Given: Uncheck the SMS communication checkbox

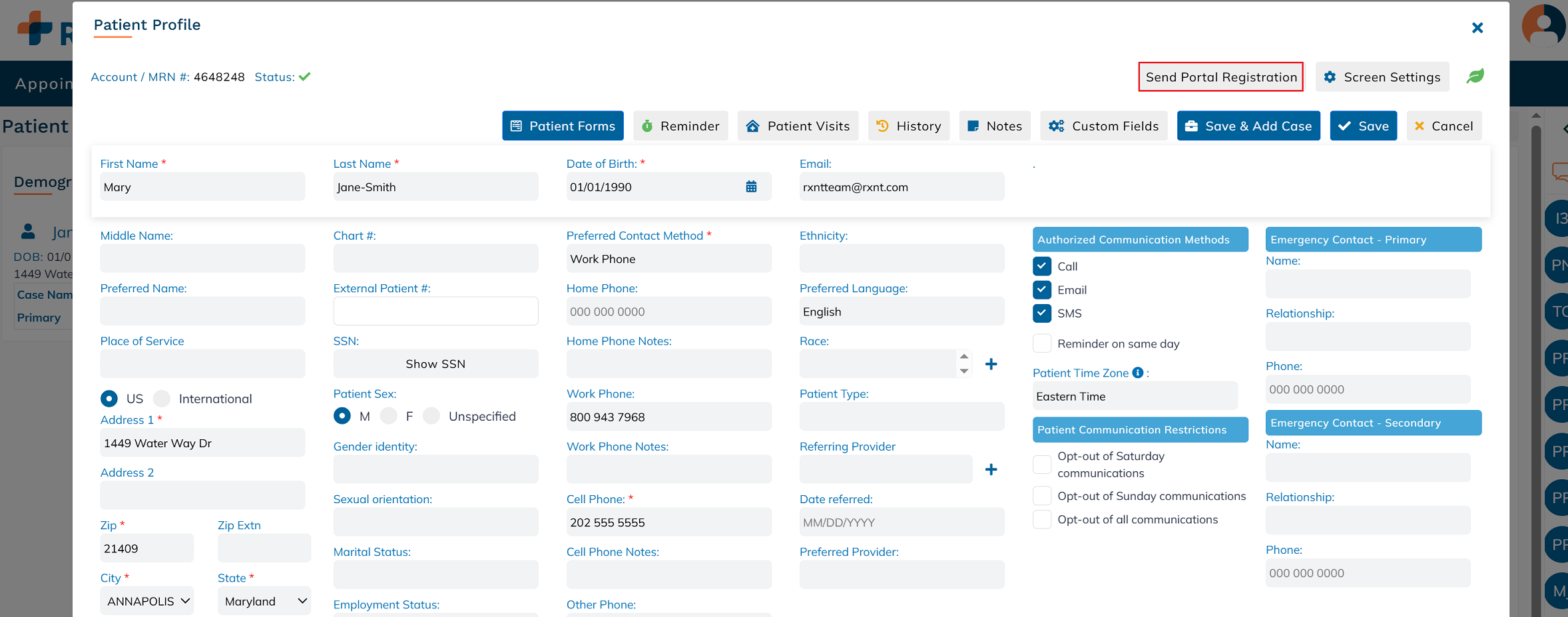Looking at the screenshot, I should click(x=1042, y=313).
